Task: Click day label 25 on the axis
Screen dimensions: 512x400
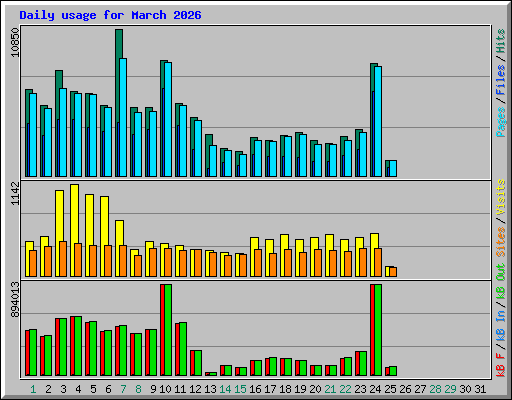Action: [x=390, y=389]
